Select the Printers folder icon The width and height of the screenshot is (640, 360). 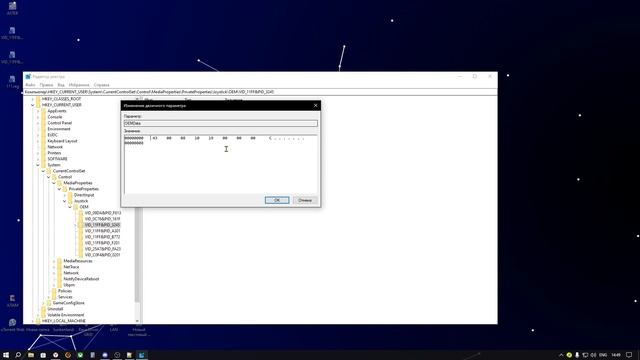click(44, 153)
